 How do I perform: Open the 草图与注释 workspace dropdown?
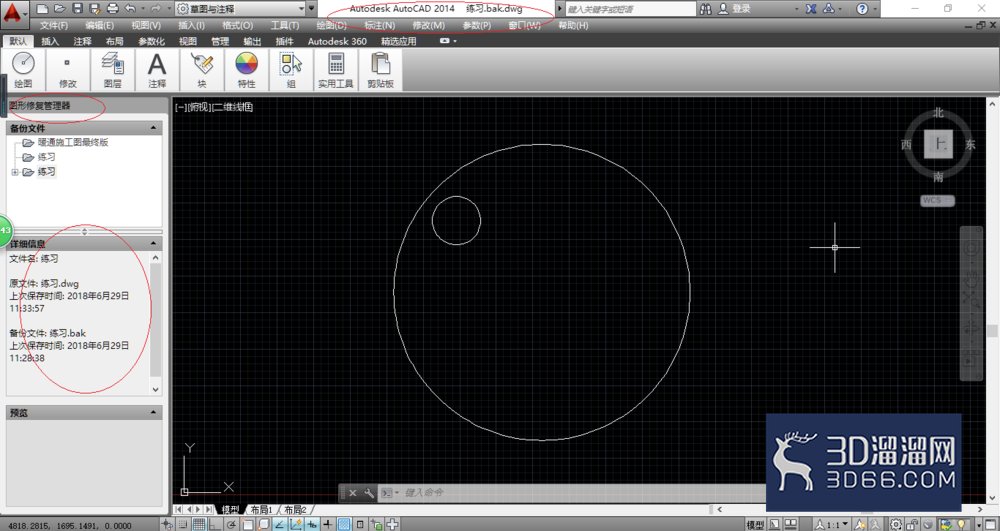(241, 9)
